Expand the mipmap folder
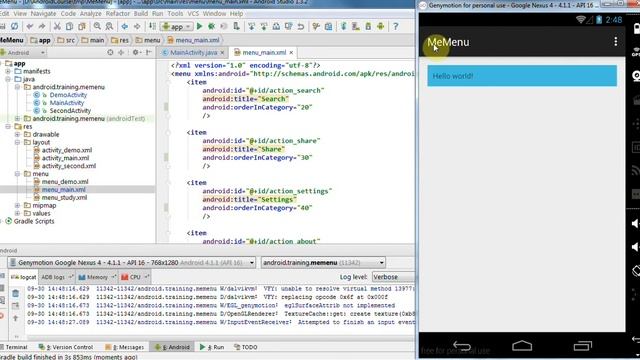 tap(17, 205)
